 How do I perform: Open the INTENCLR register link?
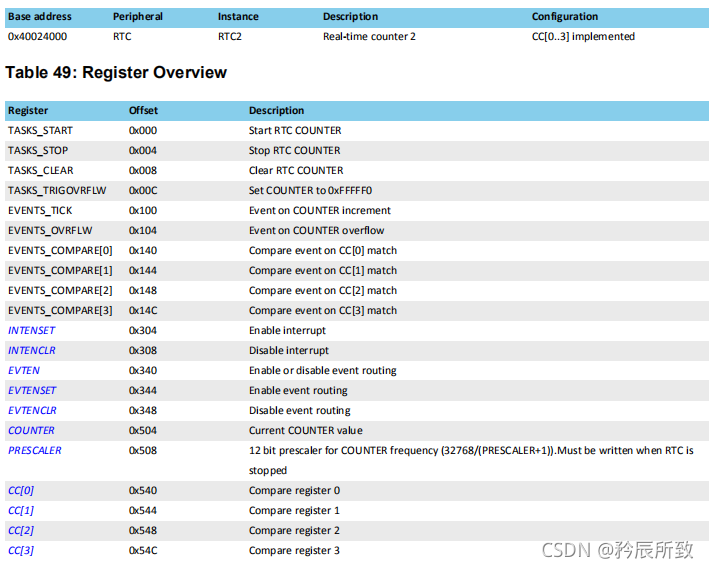coord(32,350)
